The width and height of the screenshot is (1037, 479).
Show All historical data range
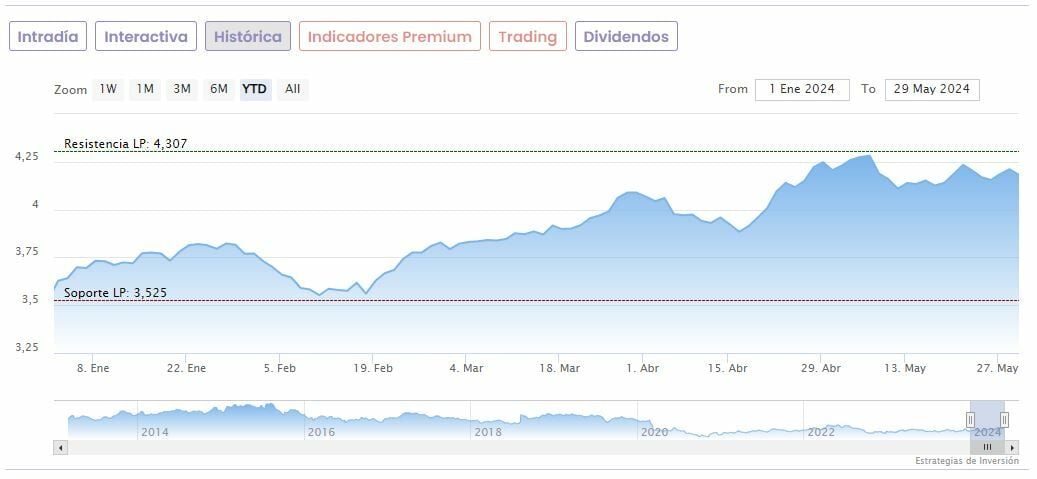coord(292,89)
